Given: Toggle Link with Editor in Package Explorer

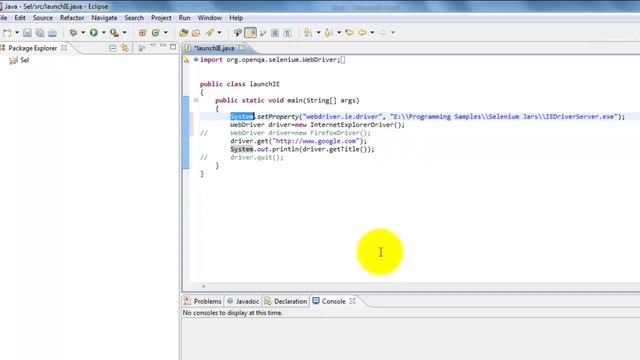Looking at the screenshot, I should click(x=125, y=48).
